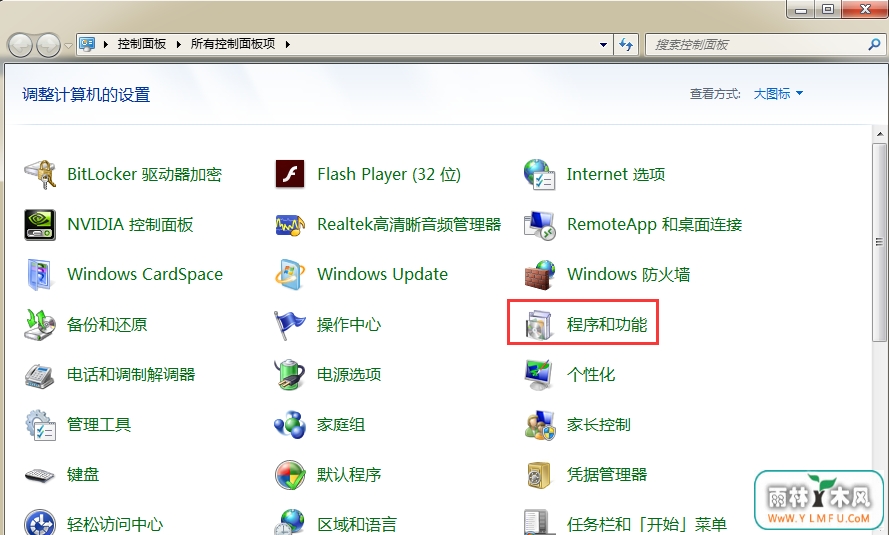Click the refresh button next to address bar
The image size is (889, 535).
tap(626, 44)
